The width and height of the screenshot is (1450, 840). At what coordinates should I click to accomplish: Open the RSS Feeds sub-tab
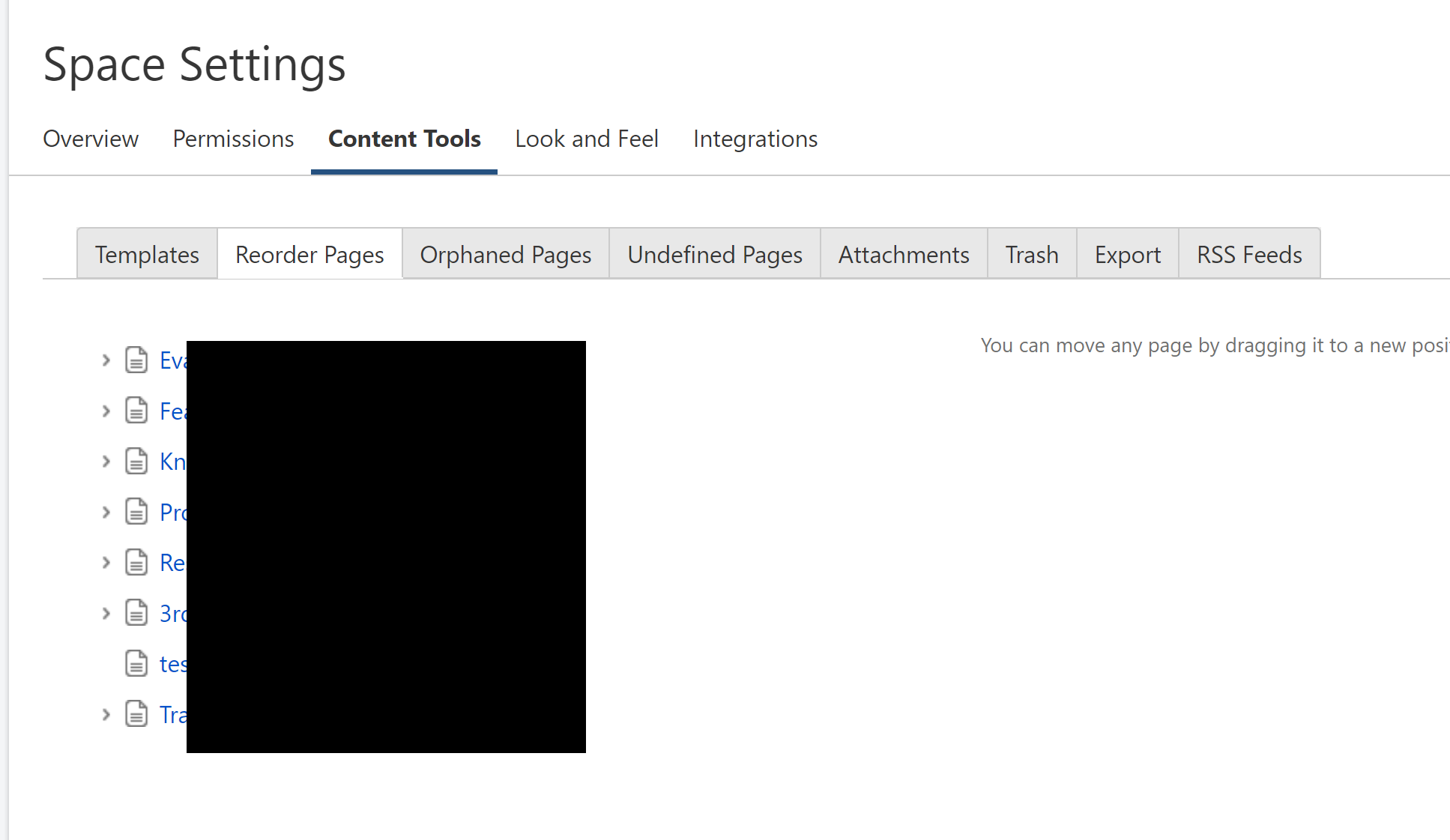coord(1249,254)
